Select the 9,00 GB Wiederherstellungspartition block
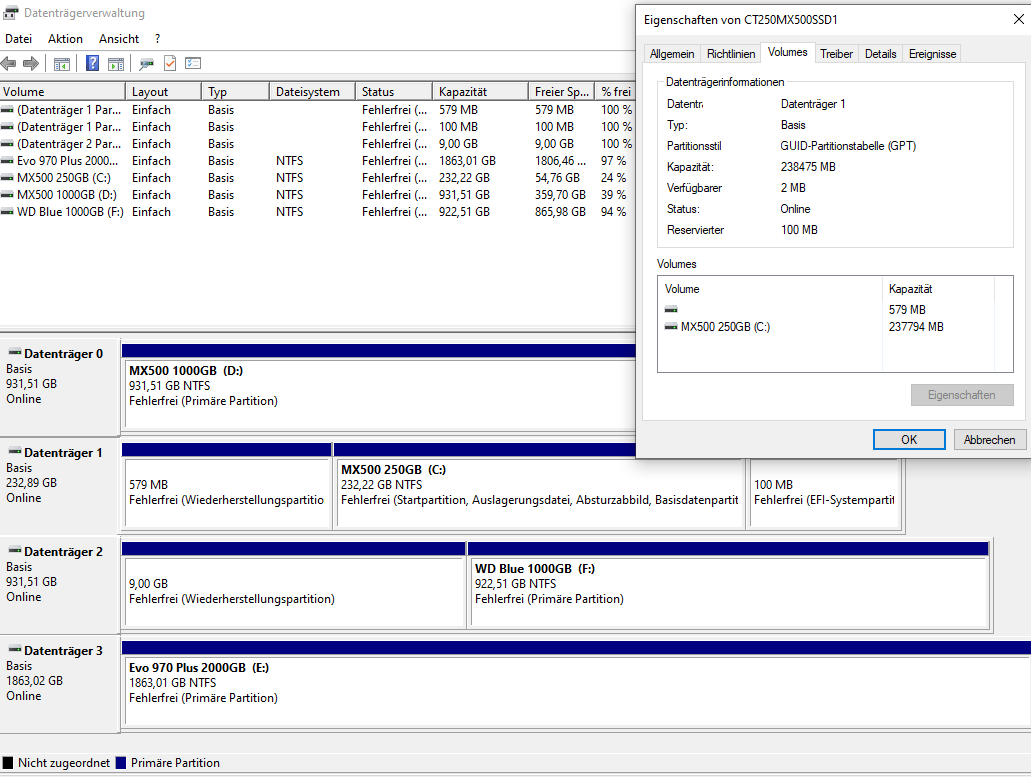Screen dimensions: 1031x777 point(295,592)
